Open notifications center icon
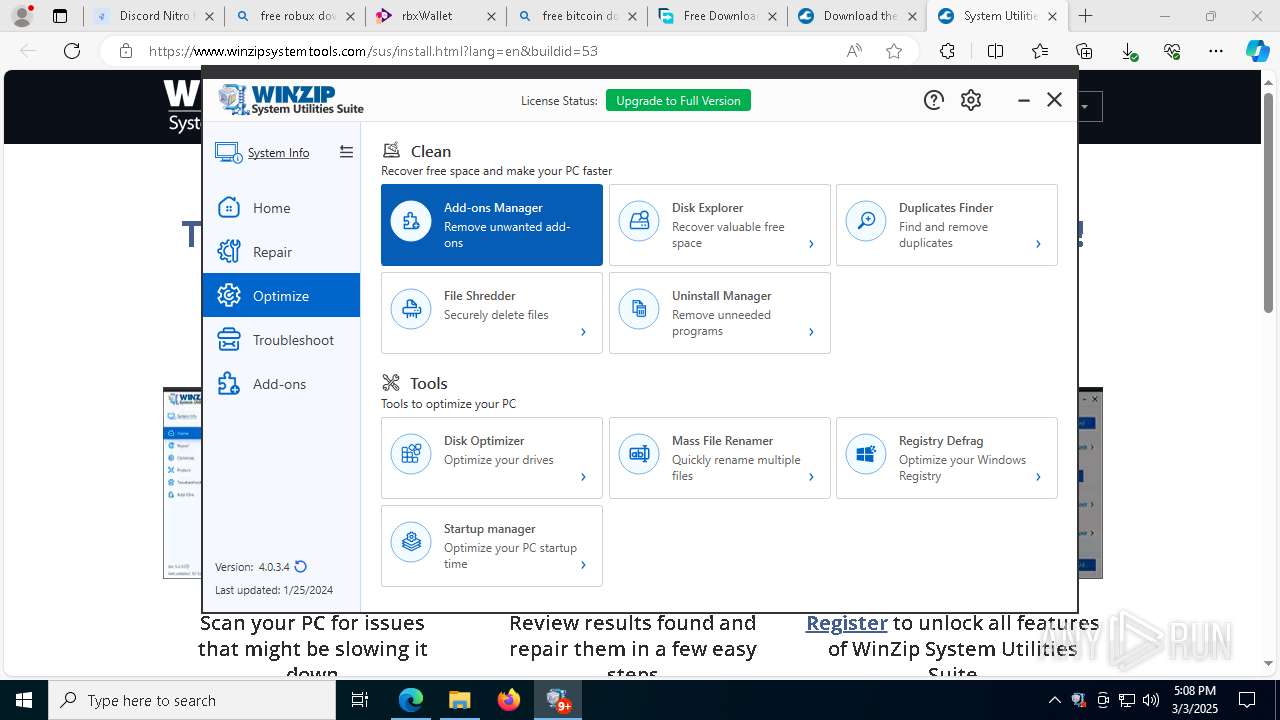 tap(1247, 700)
